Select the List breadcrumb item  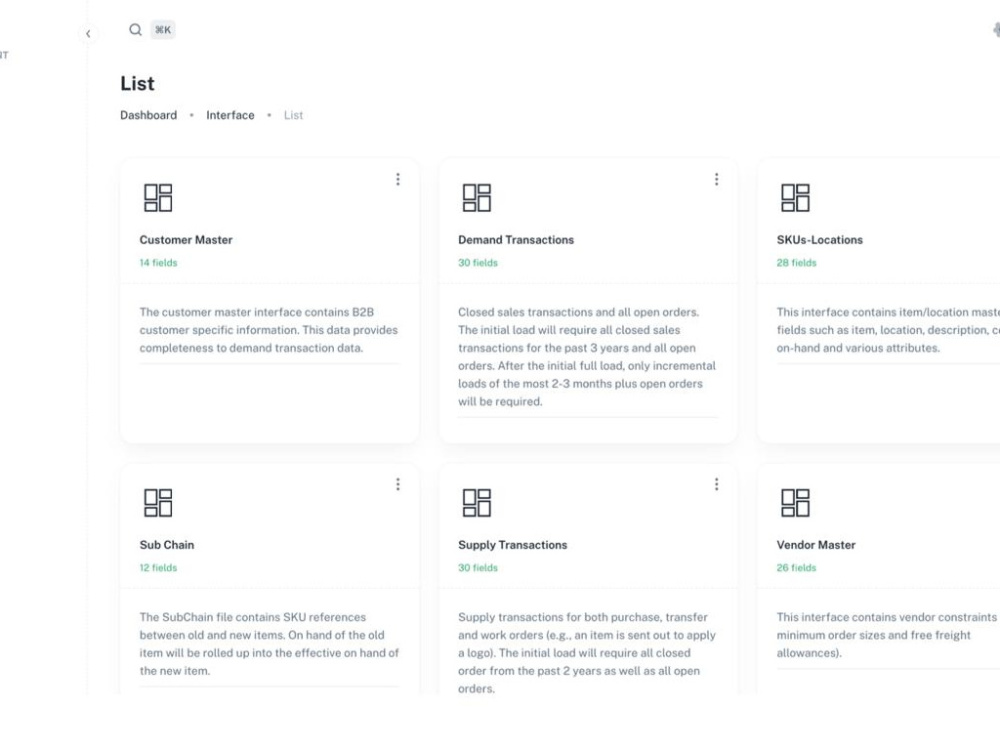tap(293, 115)
